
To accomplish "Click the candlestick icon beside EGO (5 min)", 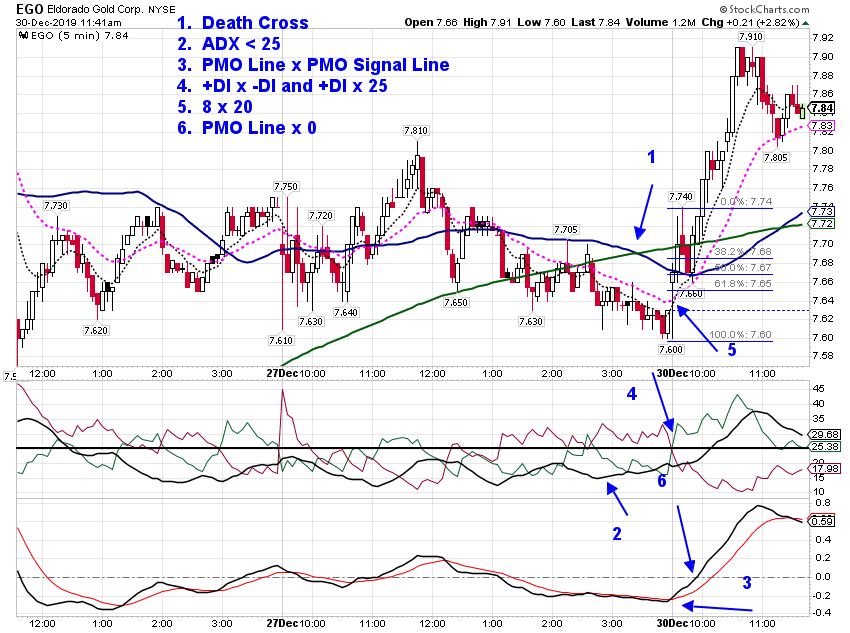I will [x=23, y=36].
